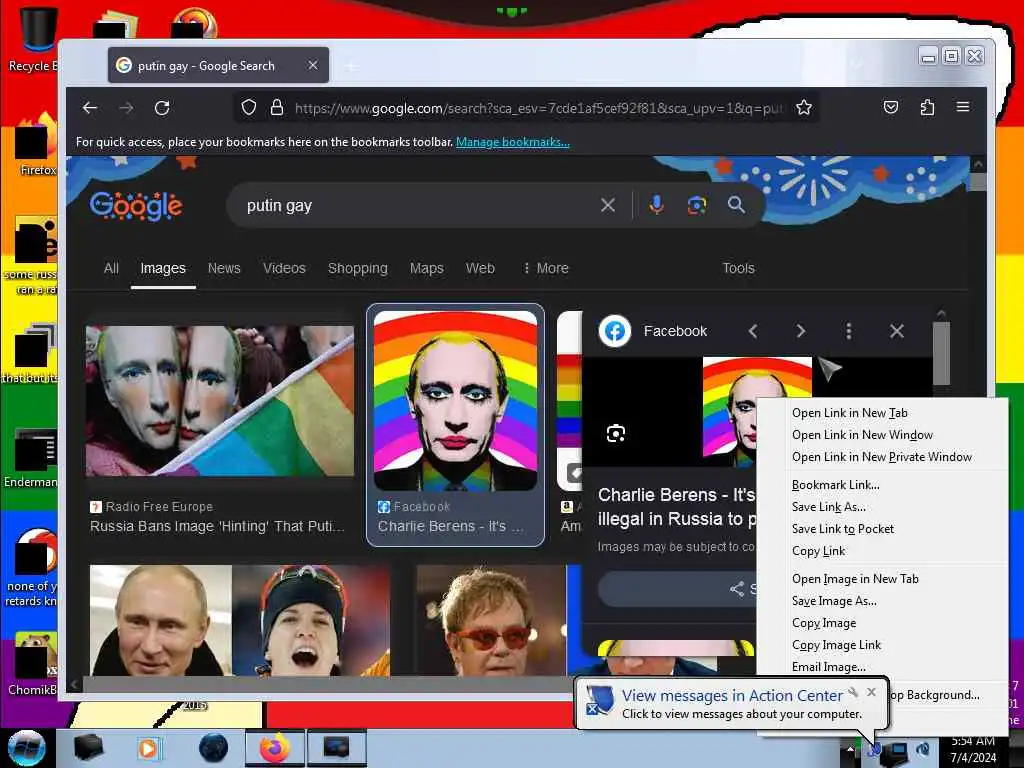Viewport: 1024px width, 768px height.
Task: Click the putin gay search input field
Action: 418,206
